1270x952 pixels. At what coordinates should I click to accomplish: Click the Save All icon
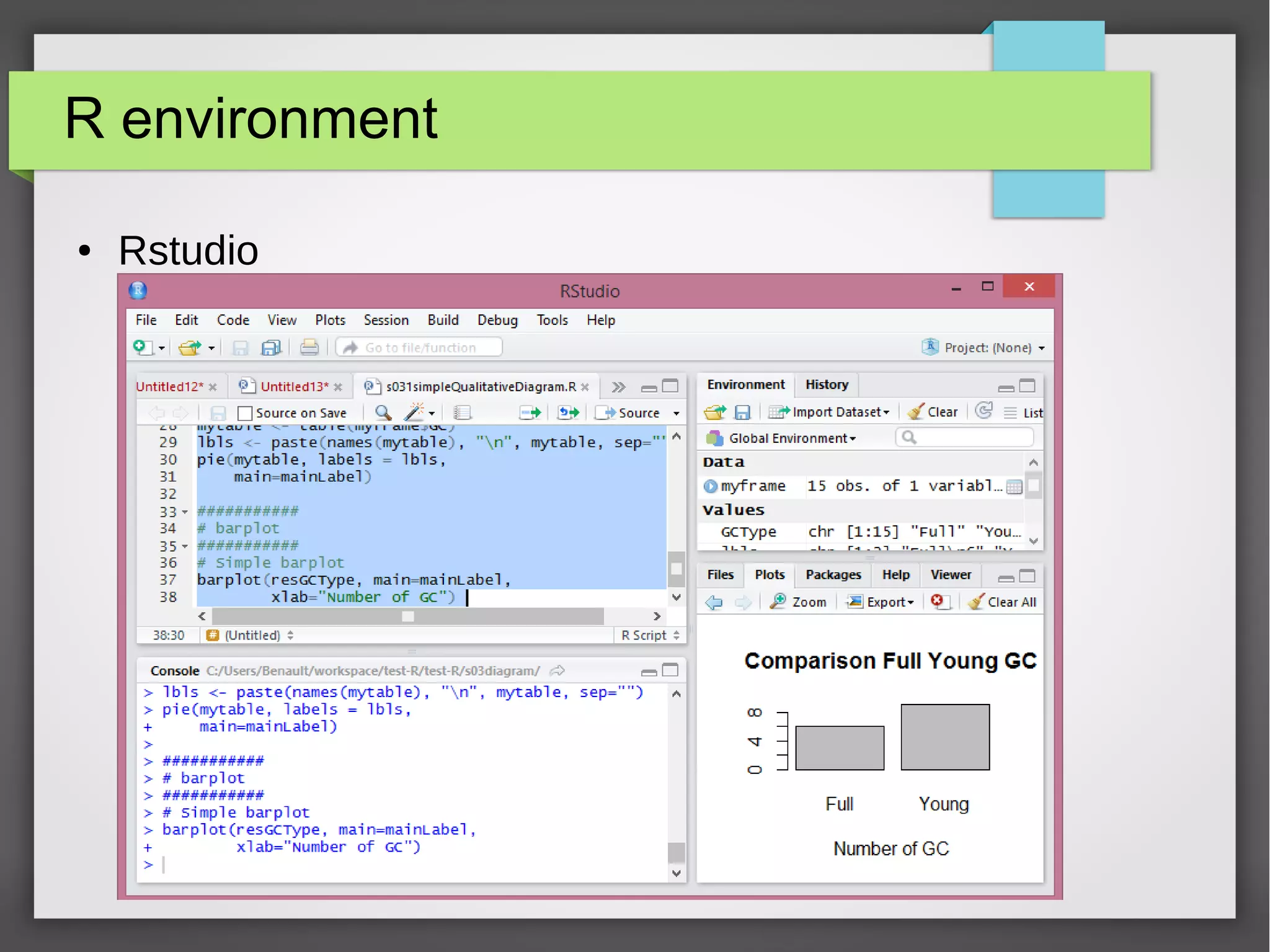pos(271,348)
